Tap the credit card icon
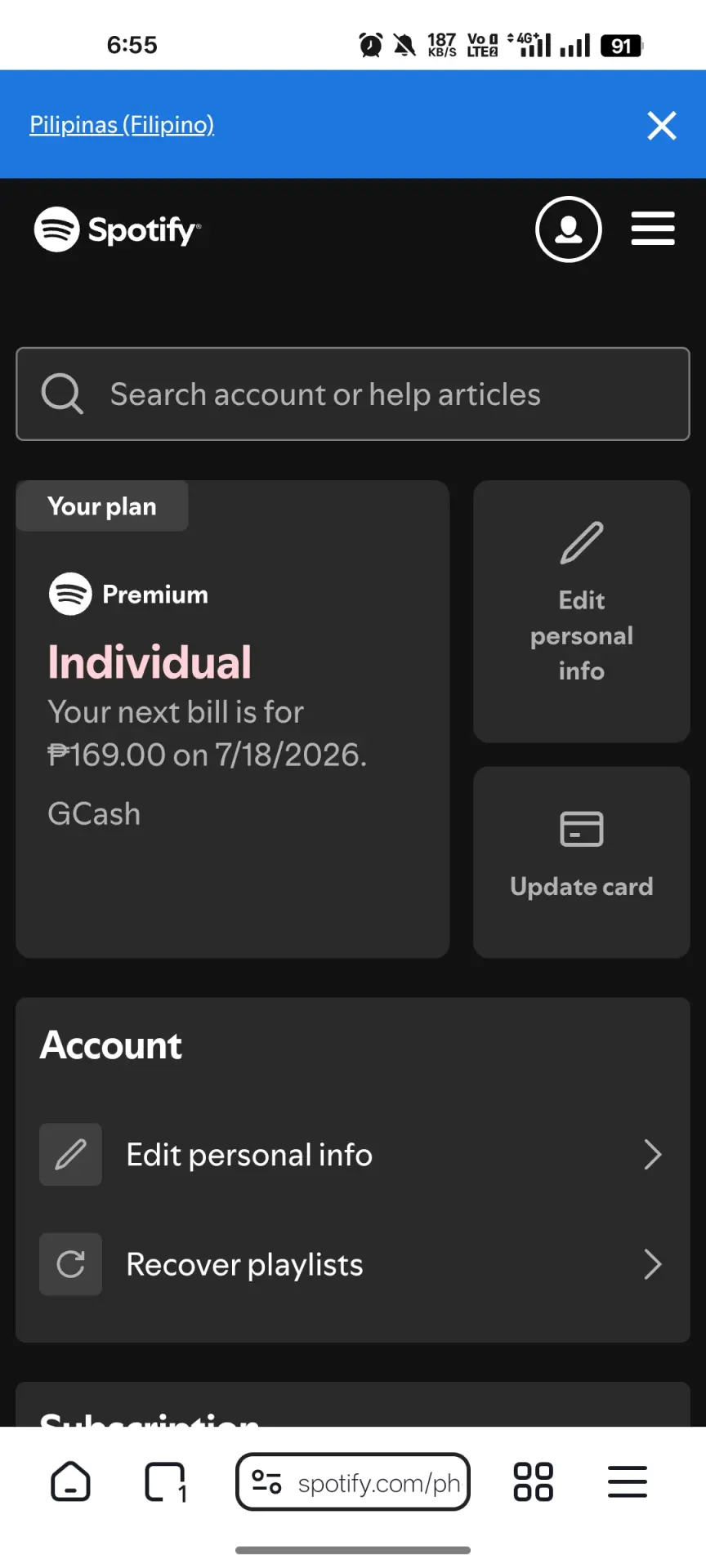The image size is (706, 1568). pyautogui.click(x=582, y=829)
